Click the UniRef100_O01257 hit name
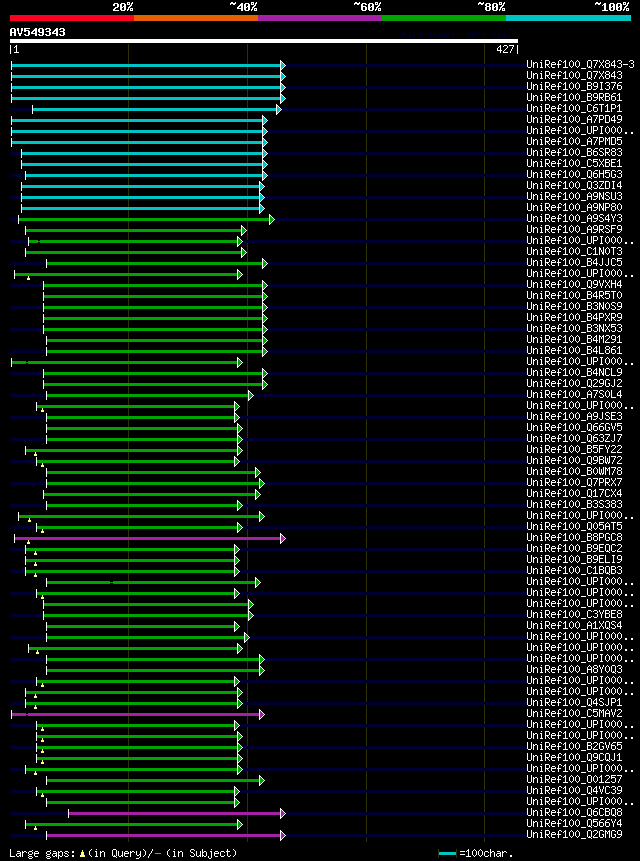The width and height of the screenshot is (640, 861). pos(574,780)
